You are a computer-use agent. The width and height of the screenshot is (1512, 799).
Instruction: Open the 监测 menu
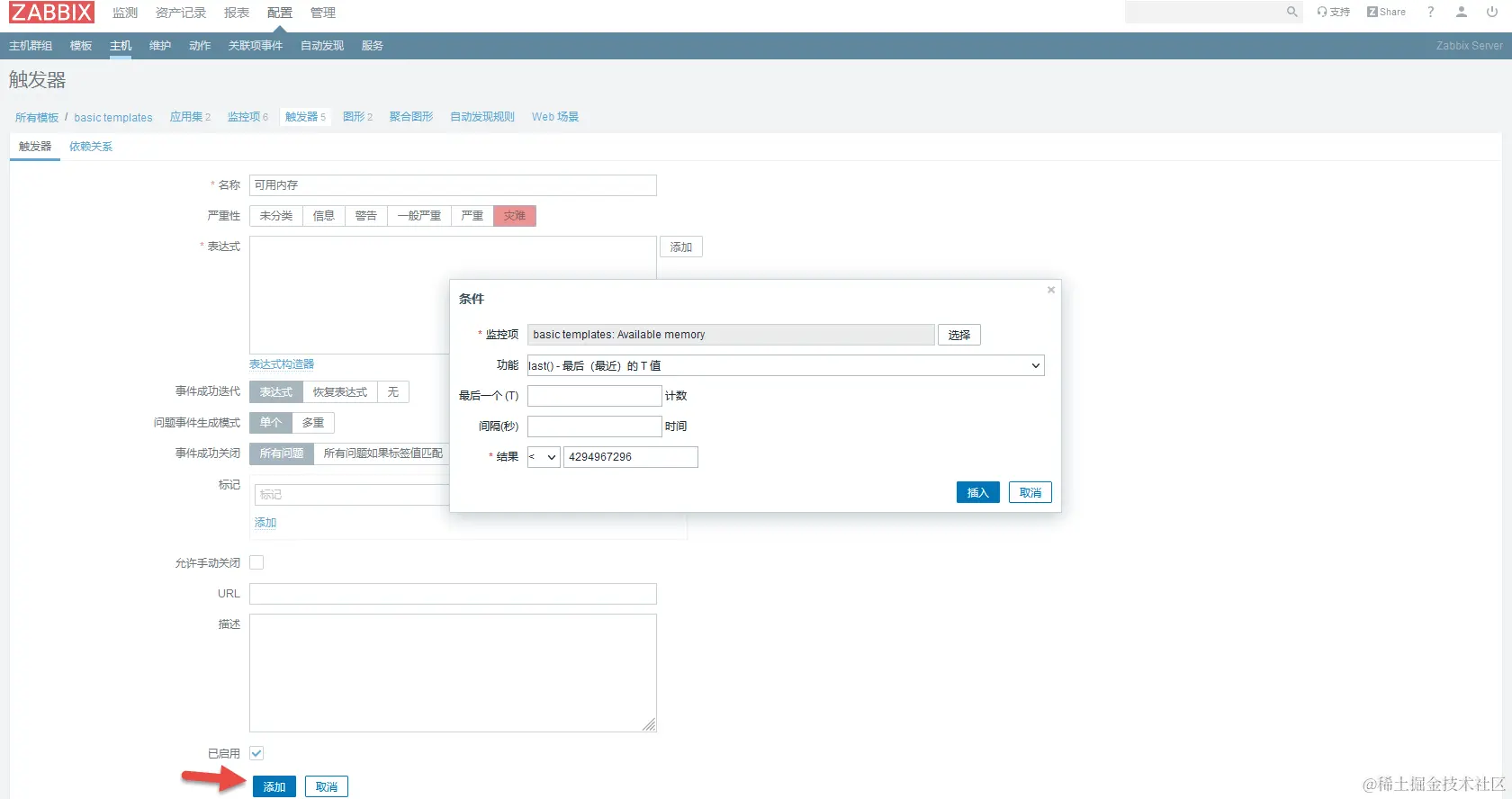[125, 13]
